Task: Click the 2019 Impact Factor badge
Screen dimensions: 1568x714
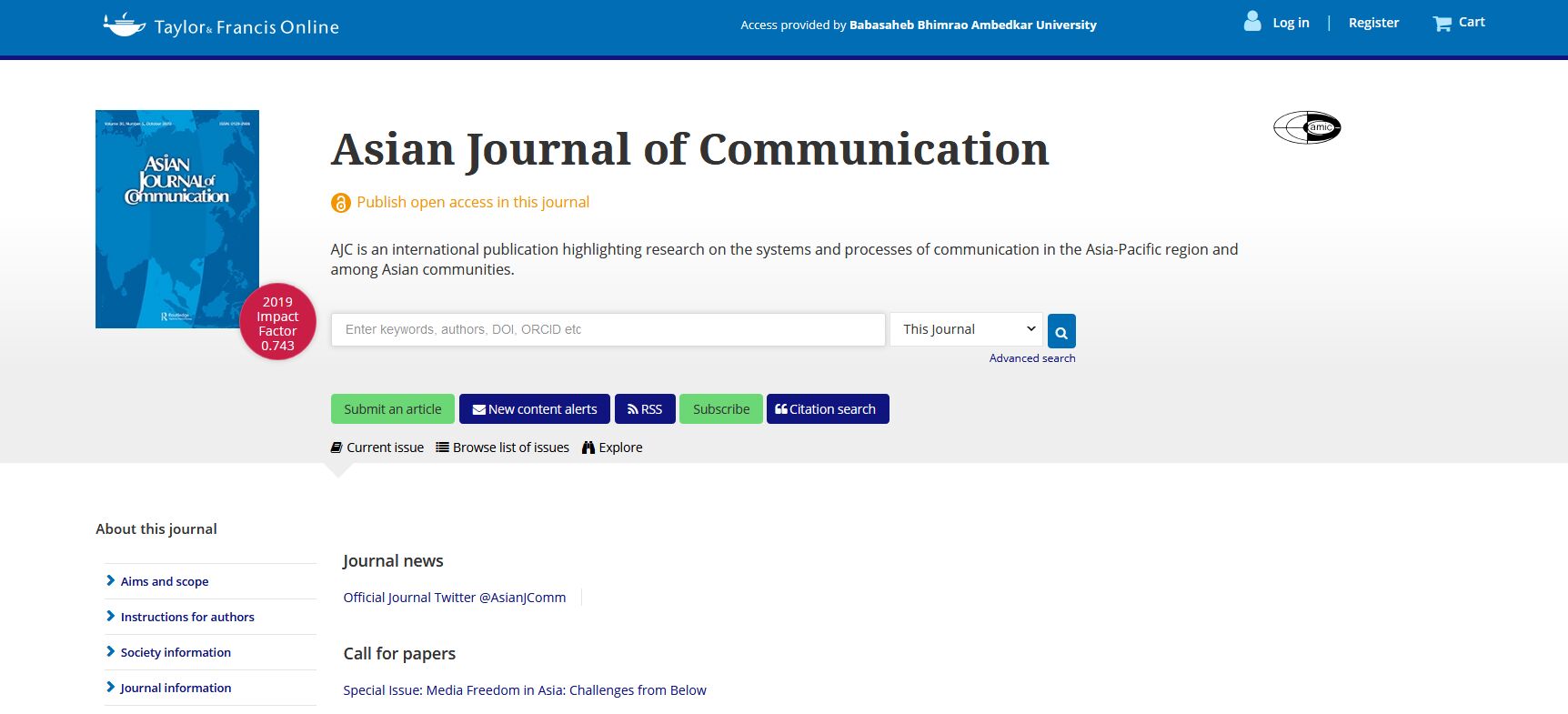Action: click(277, 322)
